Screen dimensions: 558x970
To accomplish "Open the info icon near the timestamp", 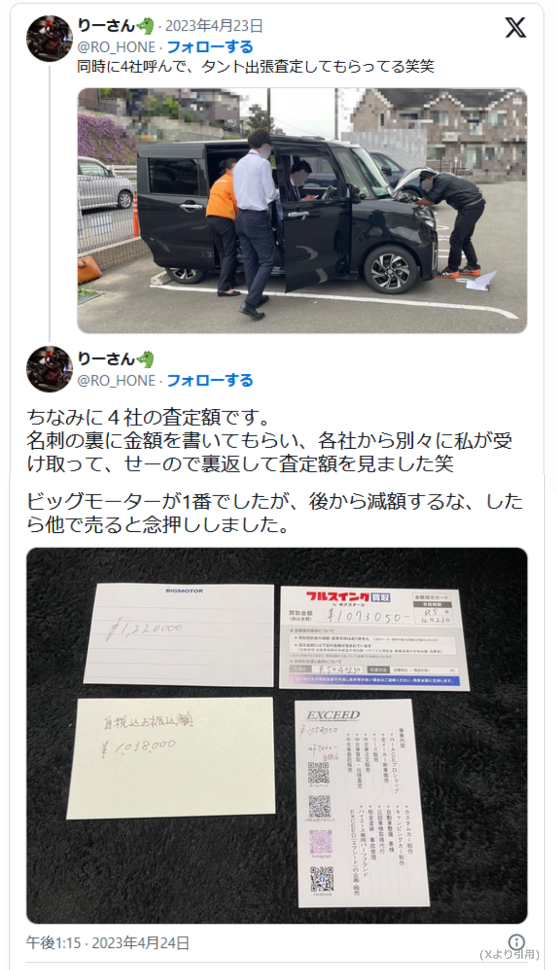I will point(516,942).
